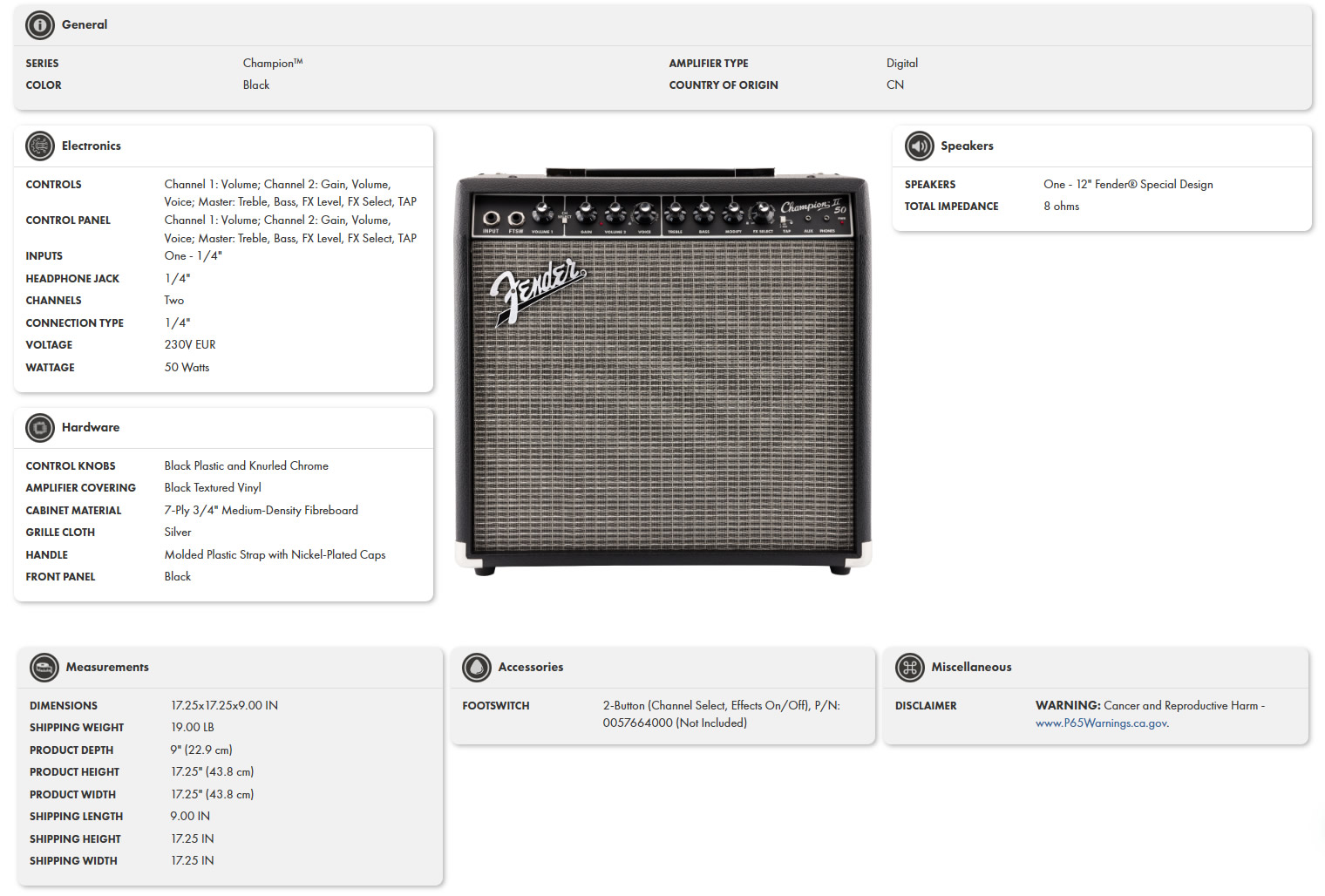Click Molded Plastic Strap handle value
Screen dimensions: 1325x896
pyautogui.click(x=275, y=554)
